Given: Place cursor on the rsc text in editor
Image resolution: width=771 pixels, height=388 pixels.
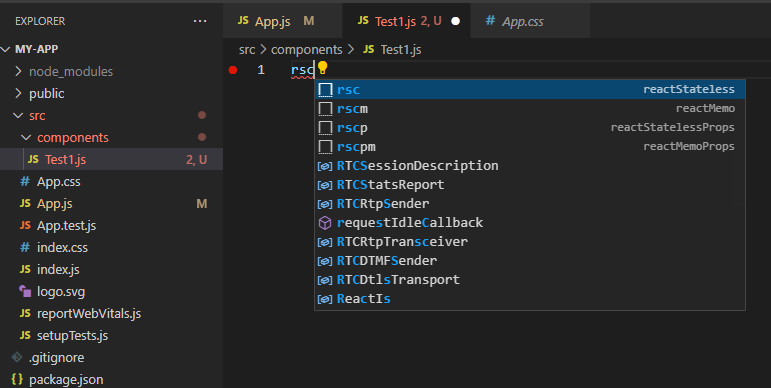Looking at the screenshot, I should [302, 70].
